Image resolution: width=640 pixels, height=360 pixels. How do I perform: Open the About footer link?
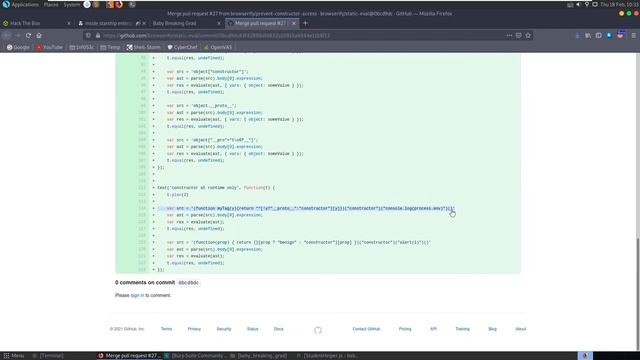point(521,329)
